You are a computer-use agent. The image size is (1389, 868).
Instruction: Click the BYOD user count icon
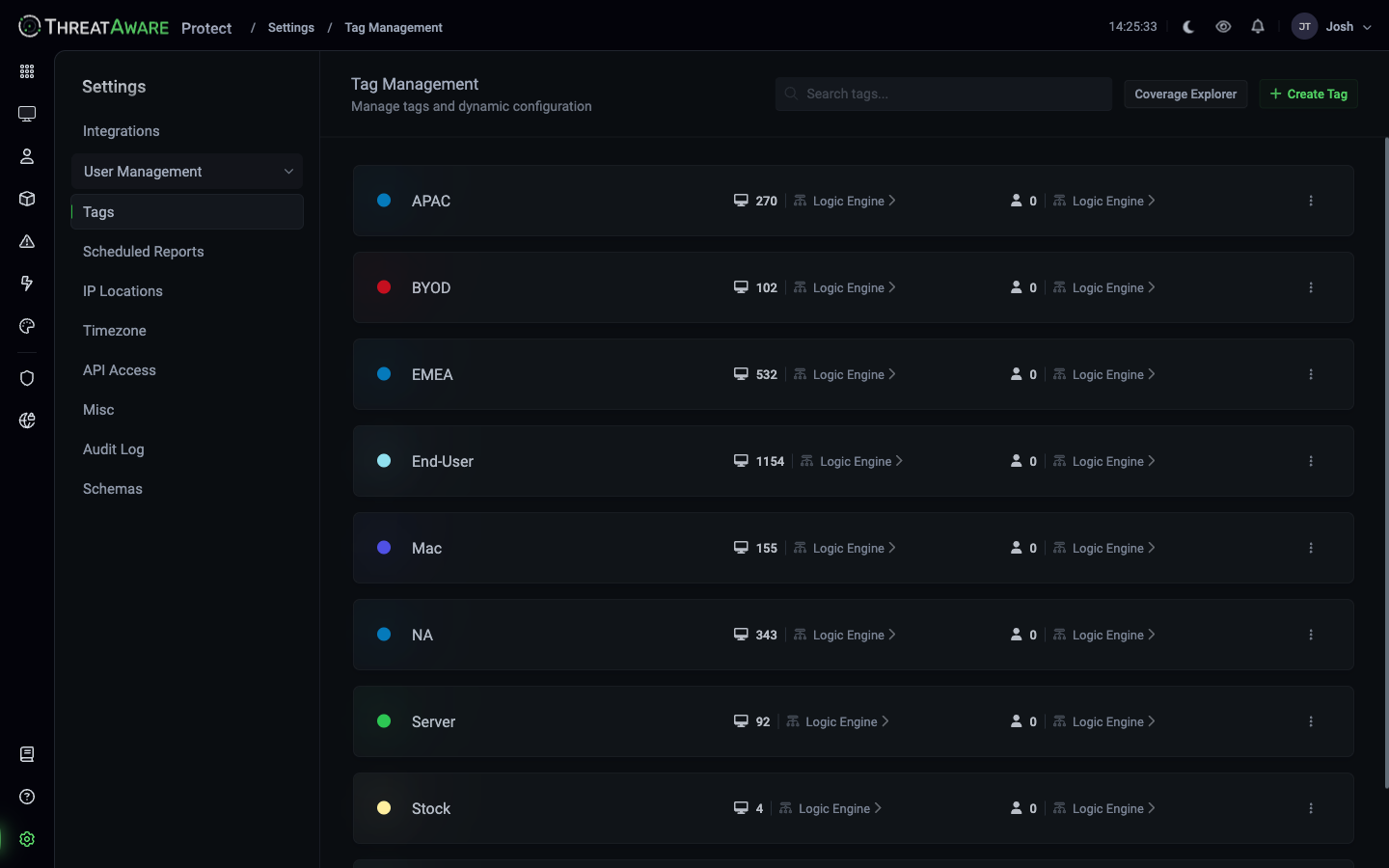(x=1016, y=287)
